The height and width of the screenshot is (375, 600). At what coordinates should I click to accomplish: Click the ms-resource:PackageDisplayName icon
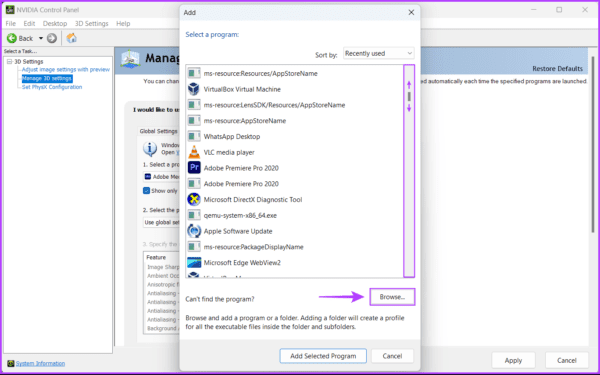pyautogui.click(x=194, y=247)
